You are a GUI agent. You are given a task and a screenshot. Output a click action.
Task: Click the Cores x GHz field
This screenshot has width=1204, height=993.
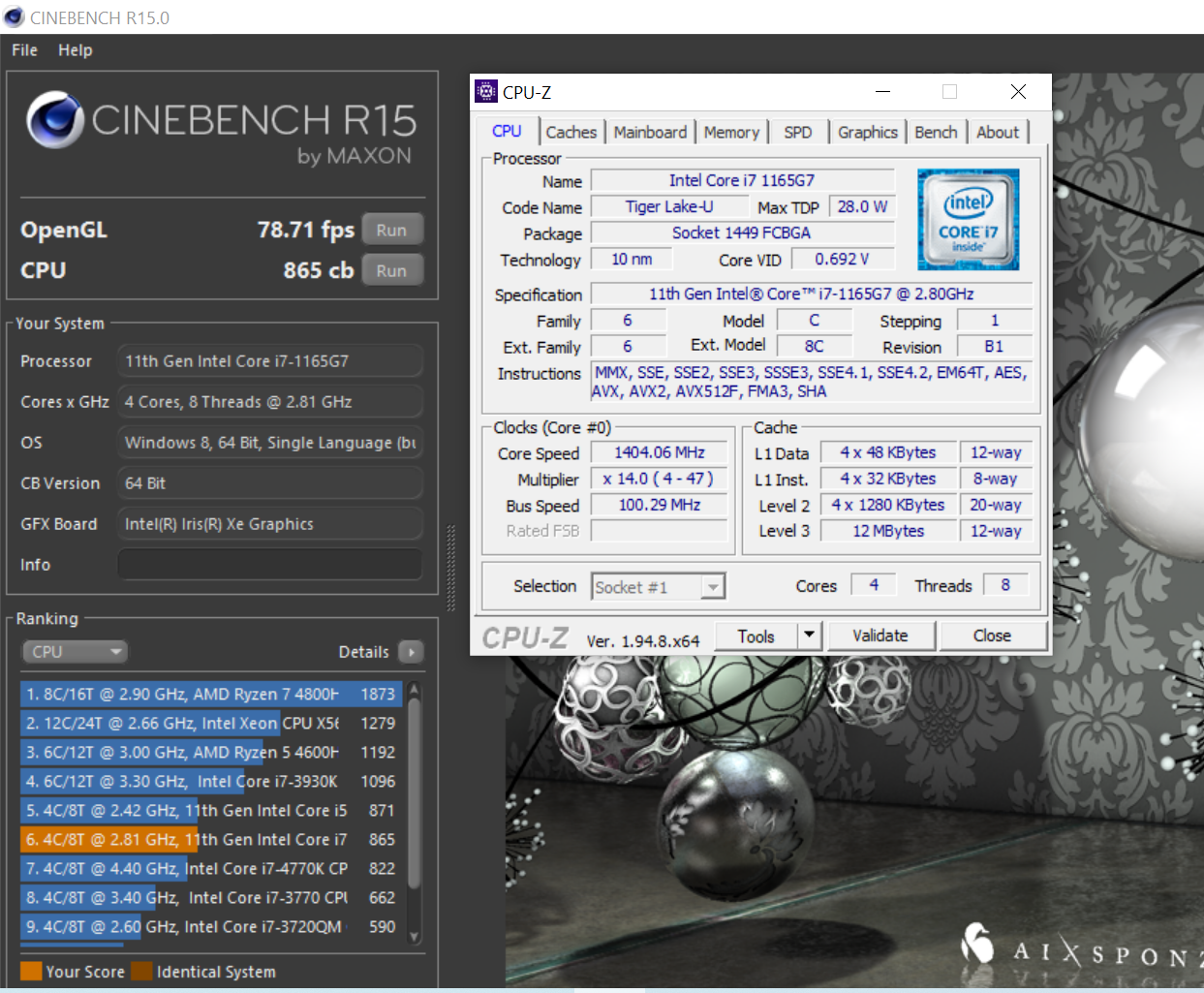(x=270, y=401)
